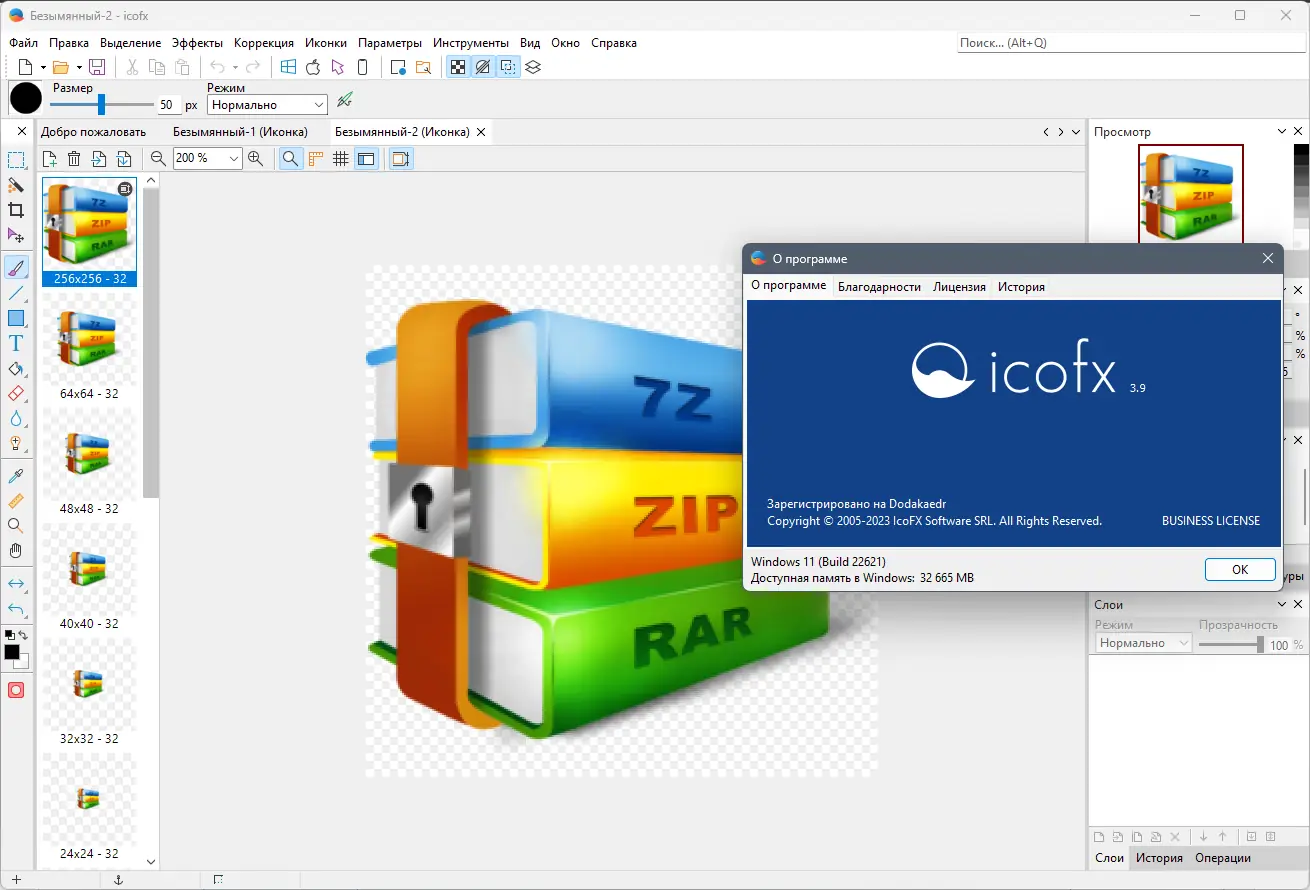The width and height of the screenshot is (1310, 890).
Task: Open the История tab in About dialog
Action: tap(1021, 287)
